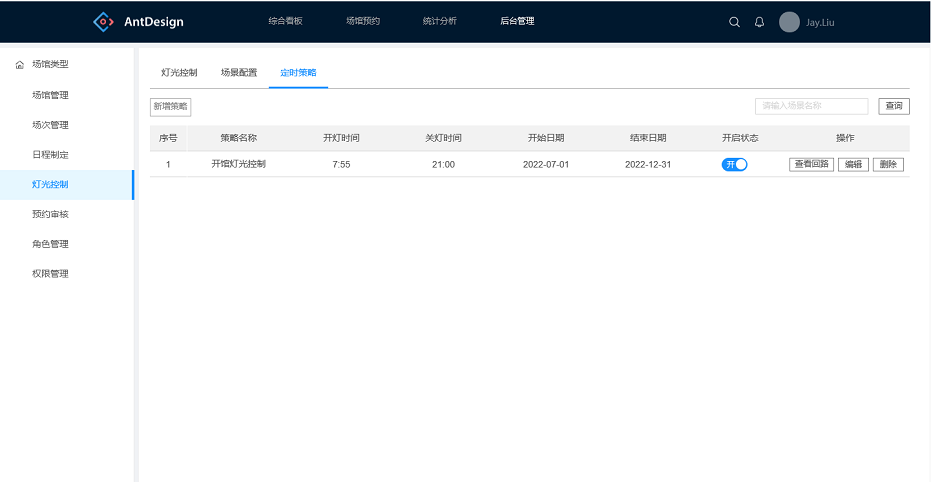This screenshot has height=482, width=932.
Task: Click the AntDesign logo icon
Action: pos(103,21)
